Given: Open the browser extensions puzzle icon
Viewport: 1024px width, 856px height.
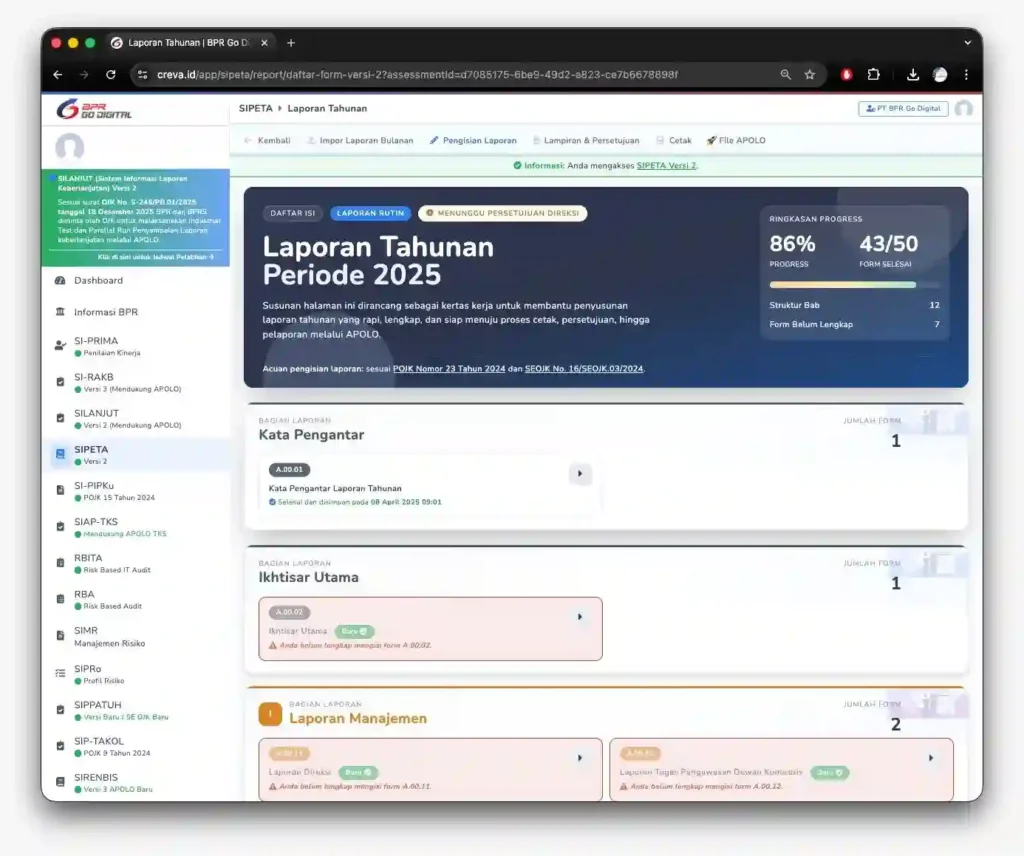Looking at the screenshot, I should (x=874, y=75).
